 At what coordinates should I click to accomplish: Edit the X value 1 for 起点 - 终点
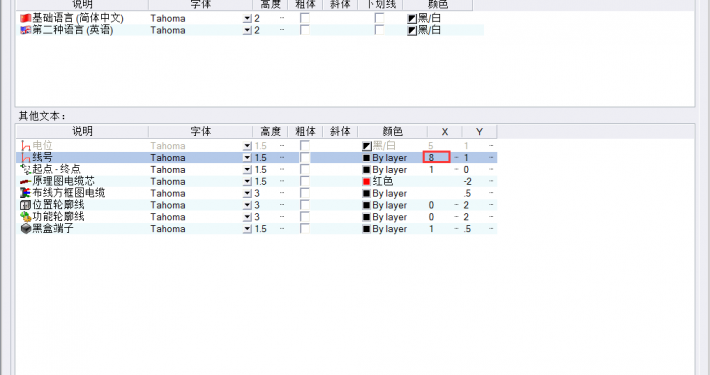431,169
